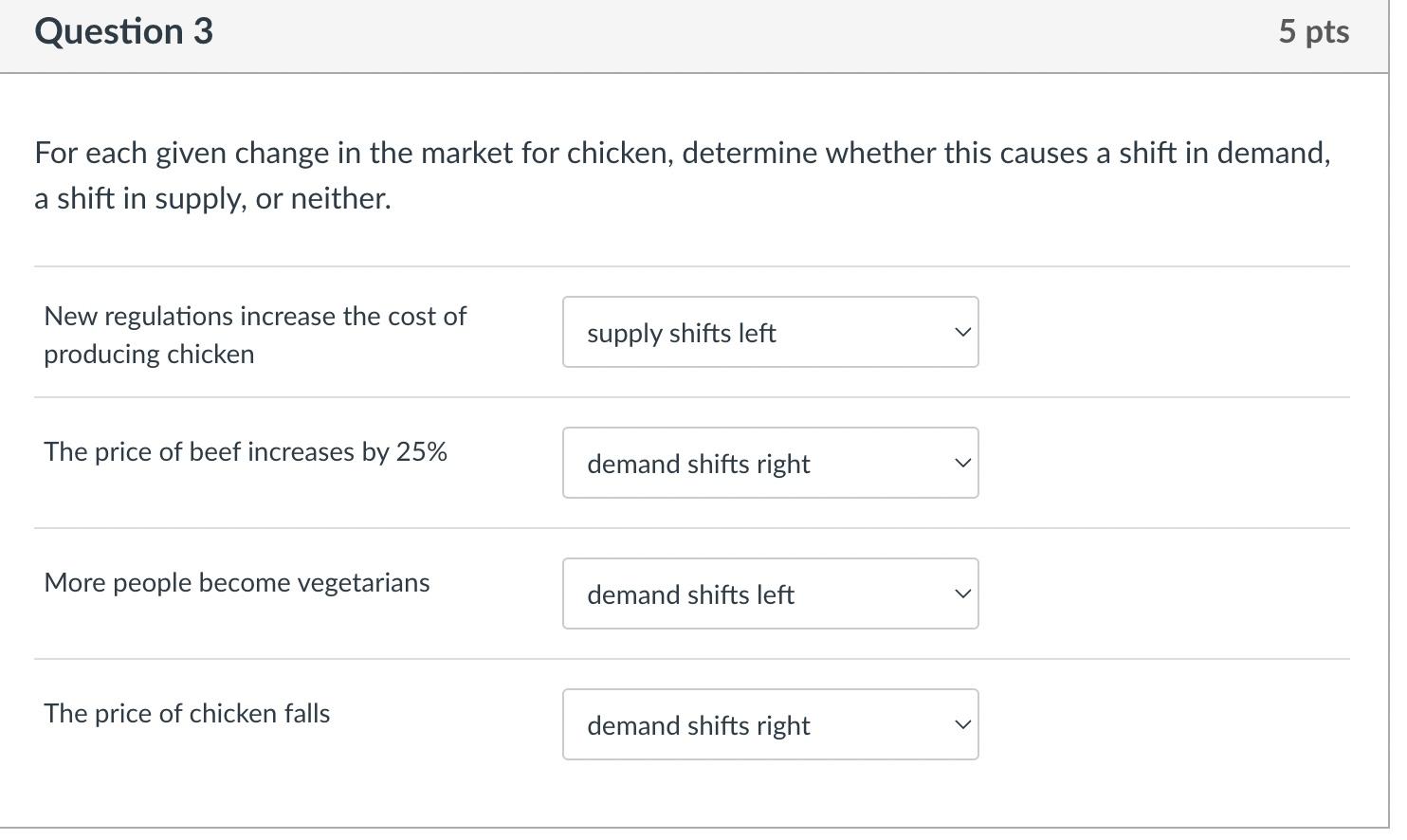1407x840 pixels.
Task: Click the chevron on the chicken price falls dropdown
Action: coord(961,724)
